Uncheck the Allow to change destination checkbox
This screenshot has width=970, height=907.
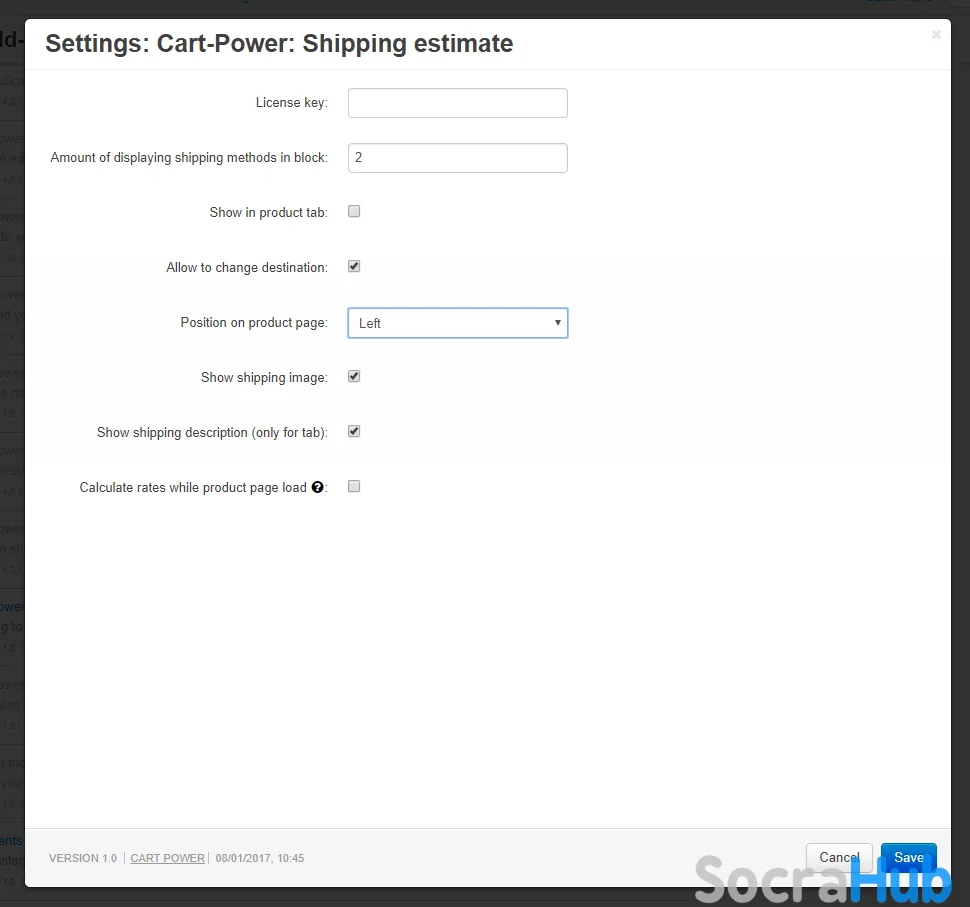point(354,267)
